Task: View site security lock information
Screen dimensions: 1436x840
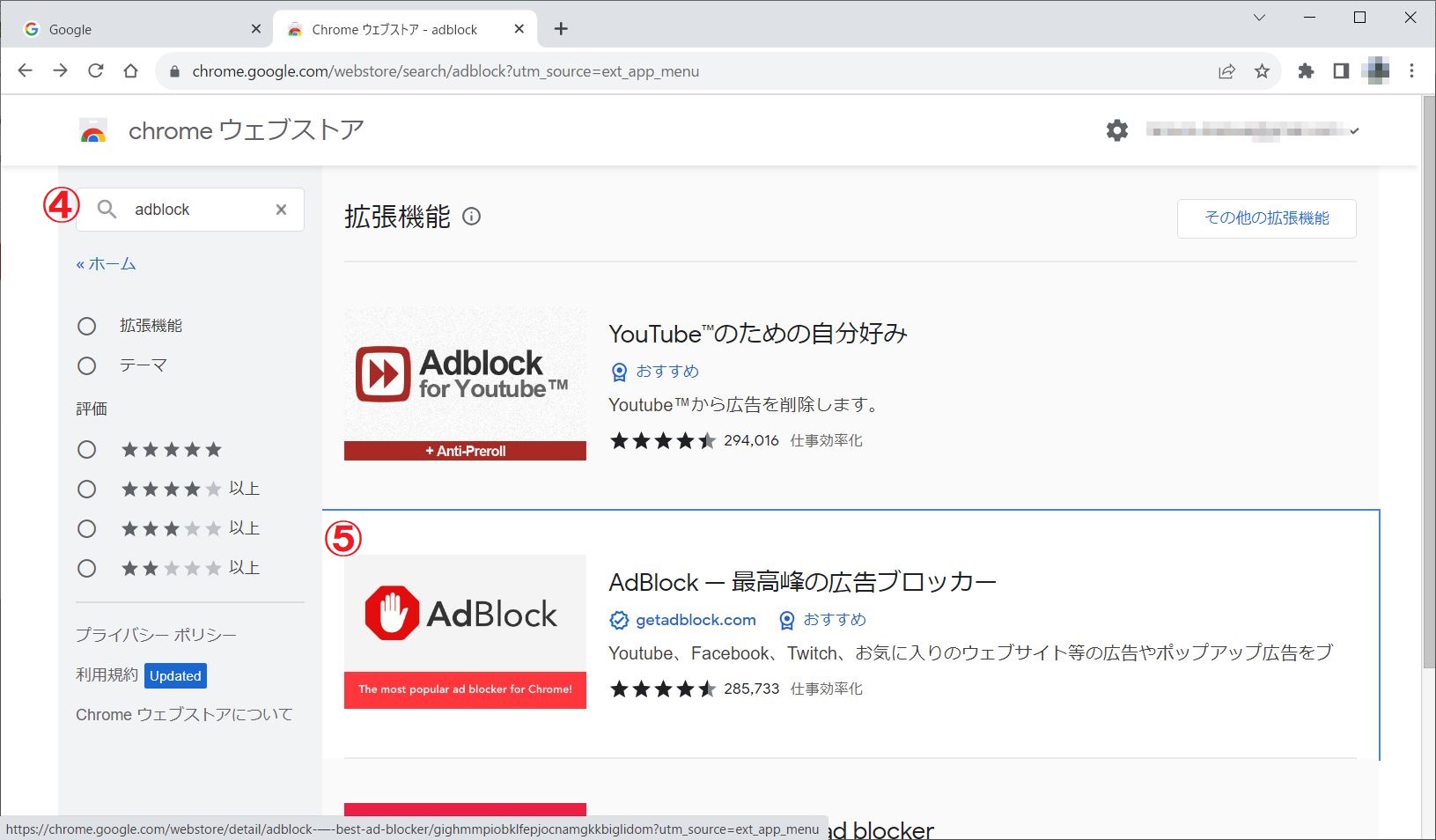Action: (174, 71)
